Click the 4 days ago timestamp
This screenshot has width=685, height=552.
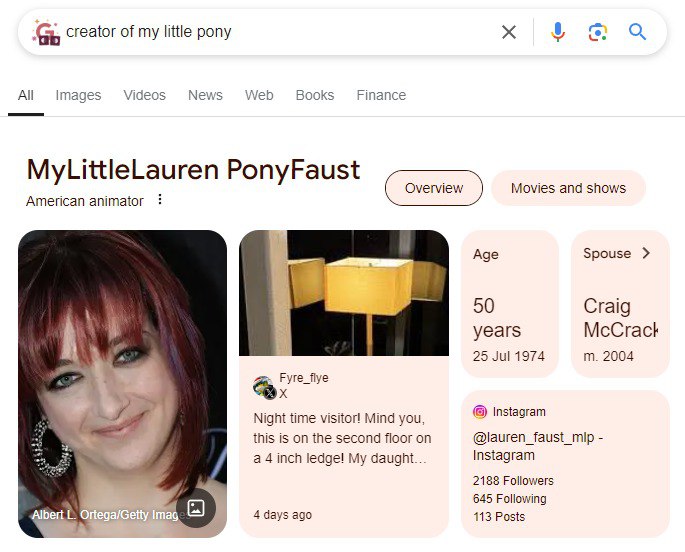pos(283,514)
